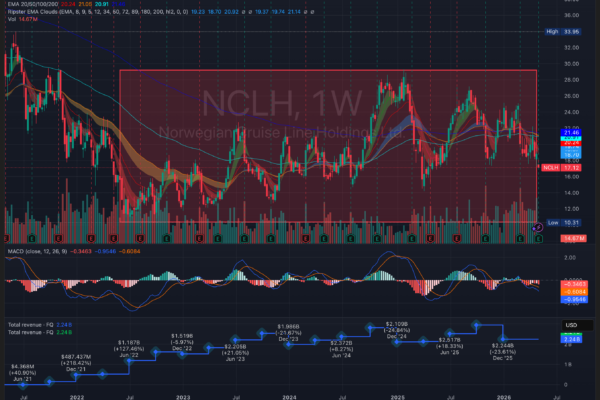Screen dimensions: 600x400
Task: Click the orange -0.6084 MACD signal axis label
Action: point(574,292)
